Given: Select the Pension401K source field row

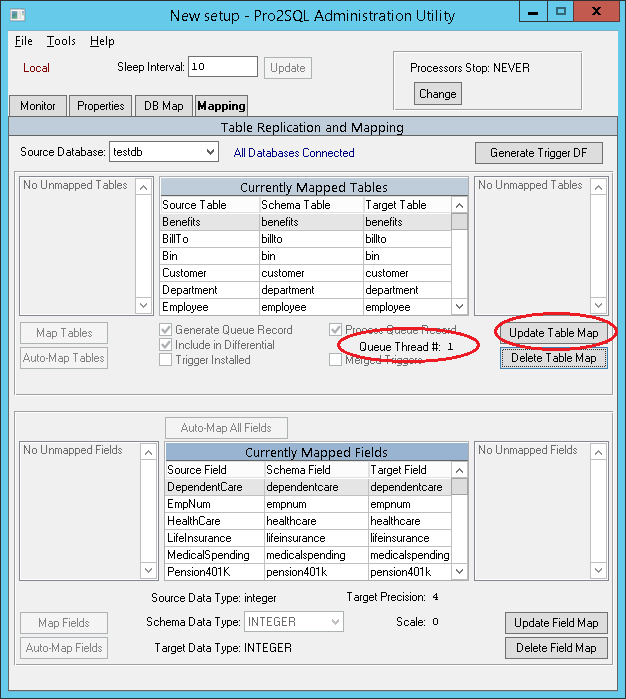Looking at the screenshot, I should [309, 572].
